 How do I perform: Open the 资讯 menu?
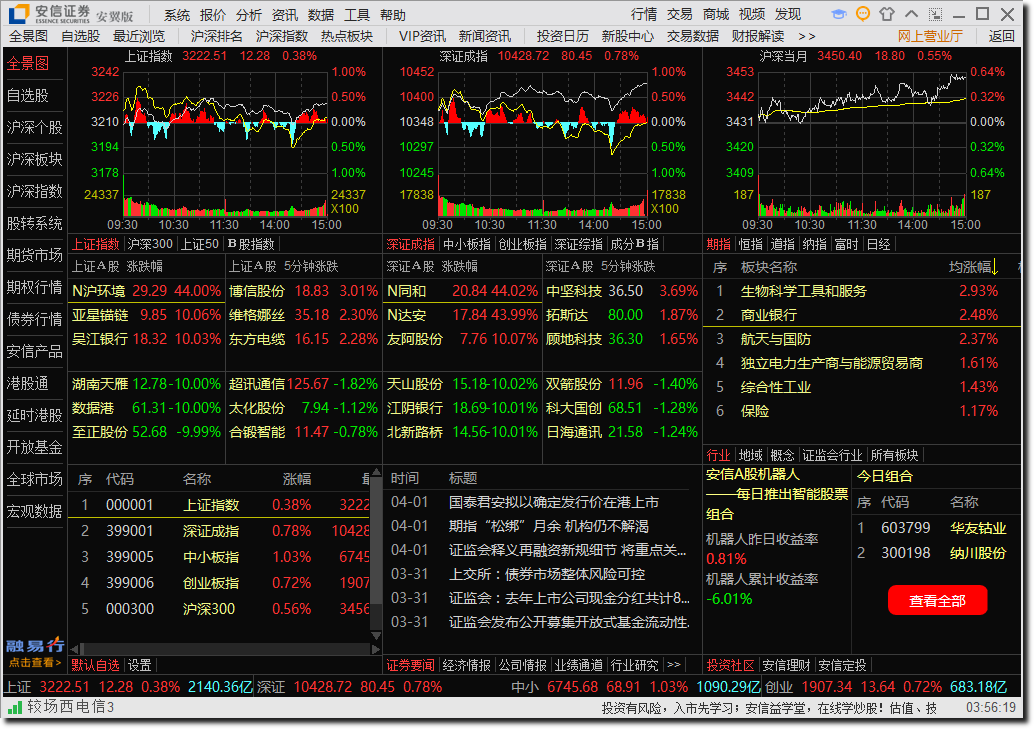[x=284, y=15]
